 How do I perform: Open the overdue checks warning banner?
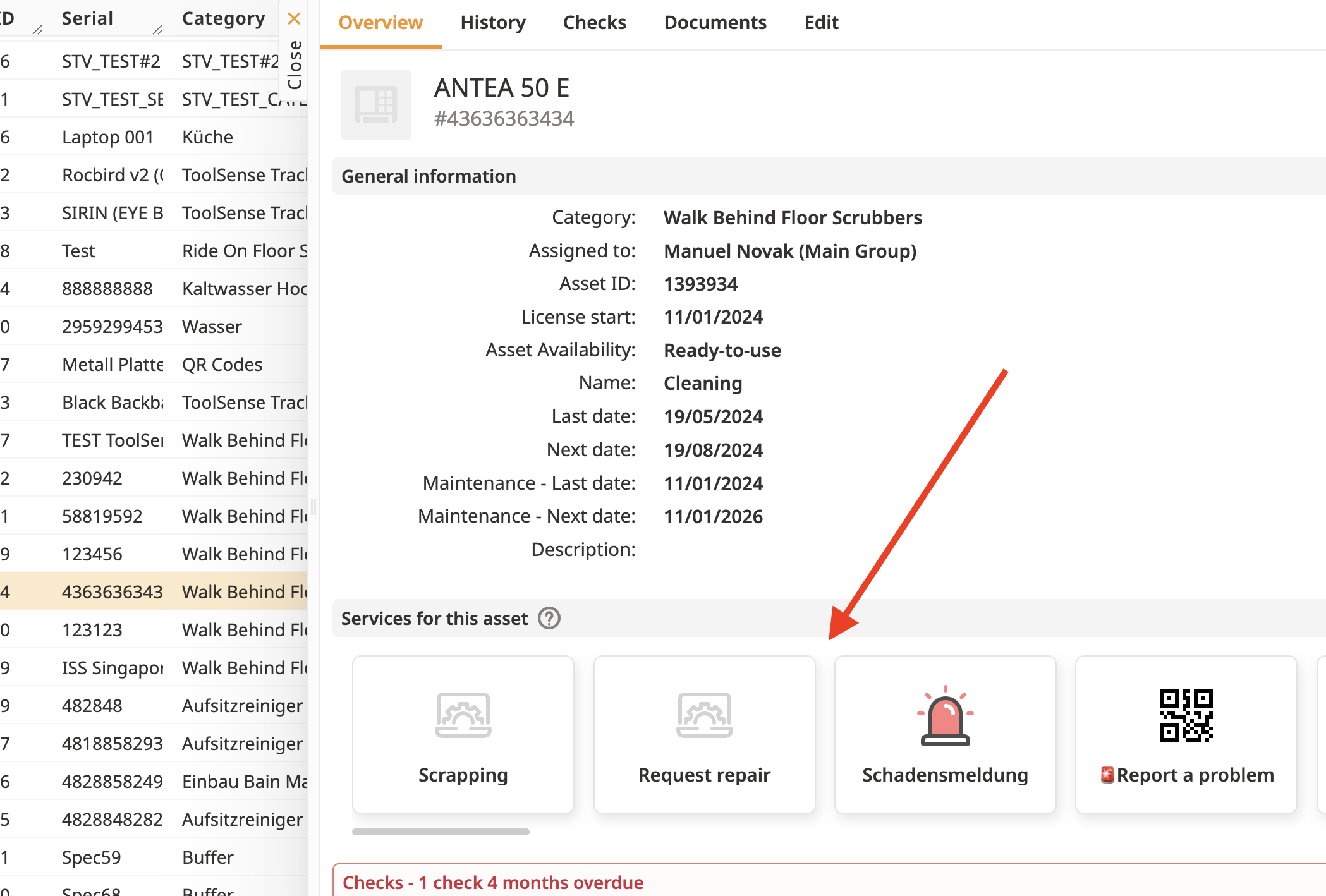[x=493, y=882]
